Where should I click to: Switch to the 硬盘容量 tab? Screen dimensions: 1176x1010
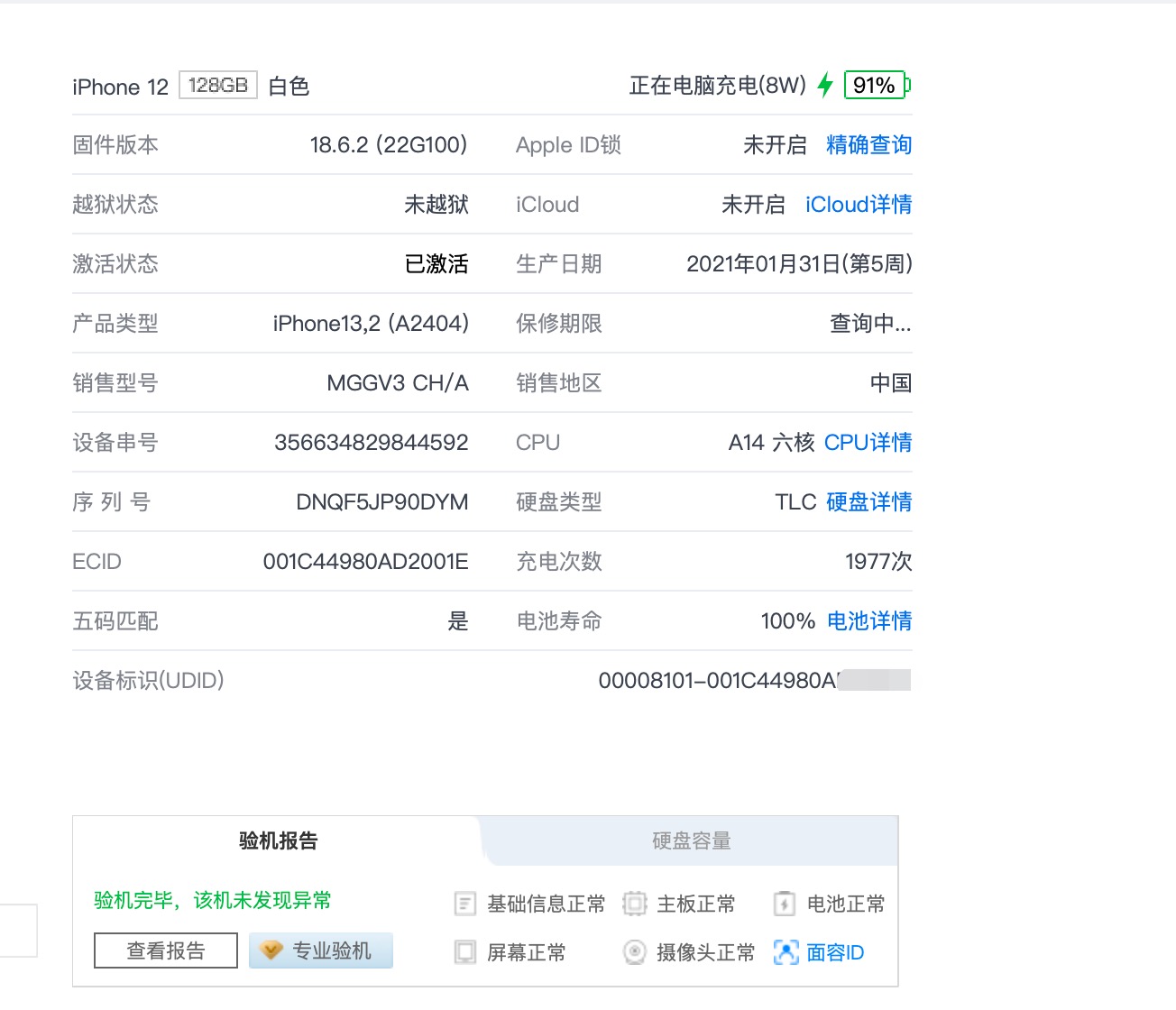click(x=691, y=841)
